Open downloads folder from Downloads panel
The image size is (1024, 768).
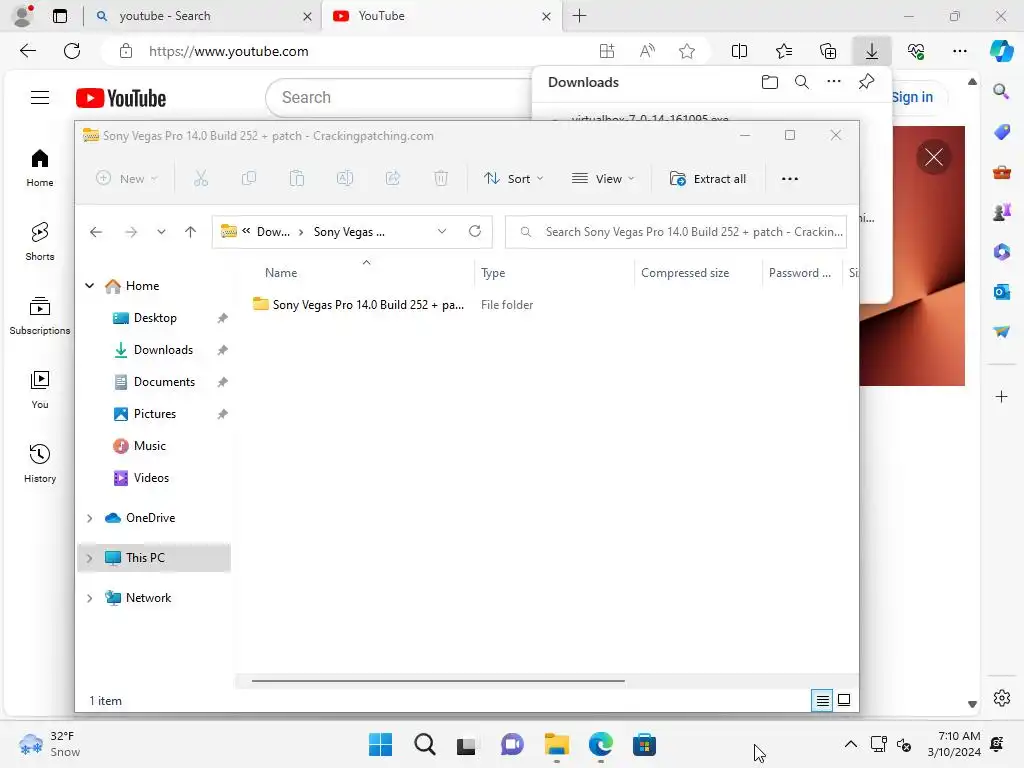pyautogui.click(x=770, y=82)
